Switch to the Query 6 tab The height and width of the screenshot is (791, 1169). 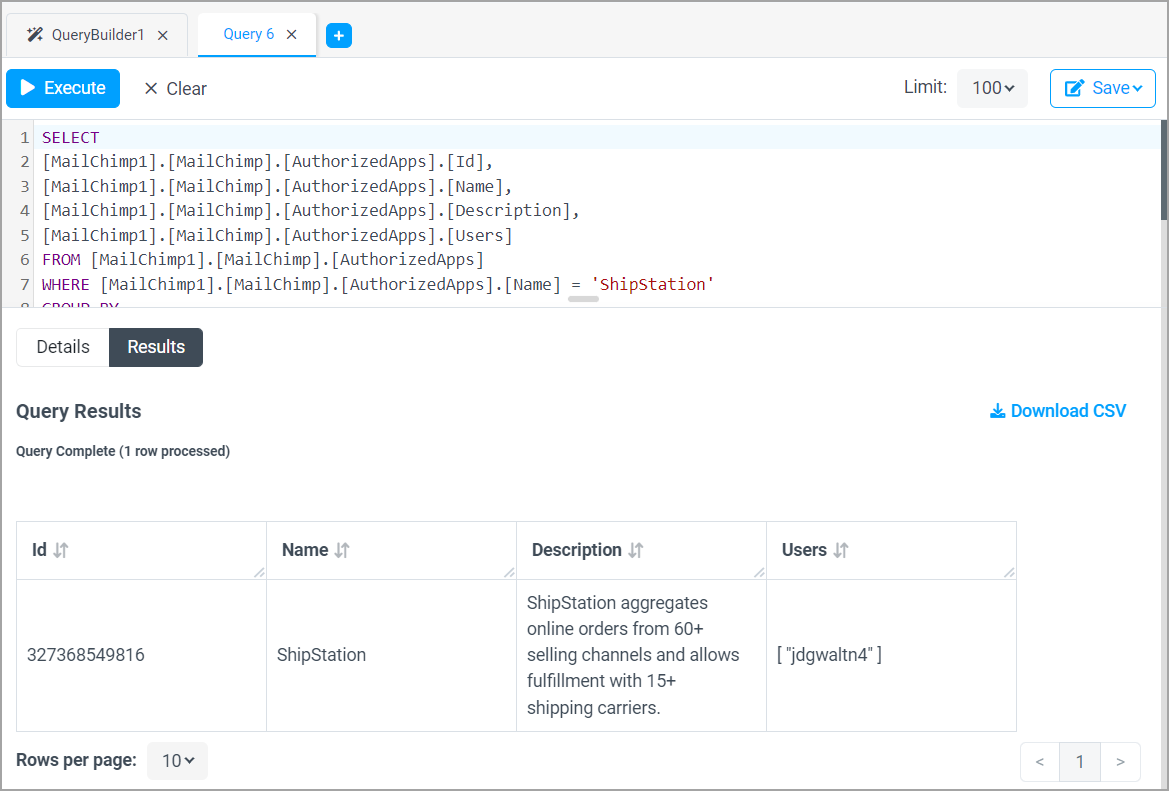247,34
